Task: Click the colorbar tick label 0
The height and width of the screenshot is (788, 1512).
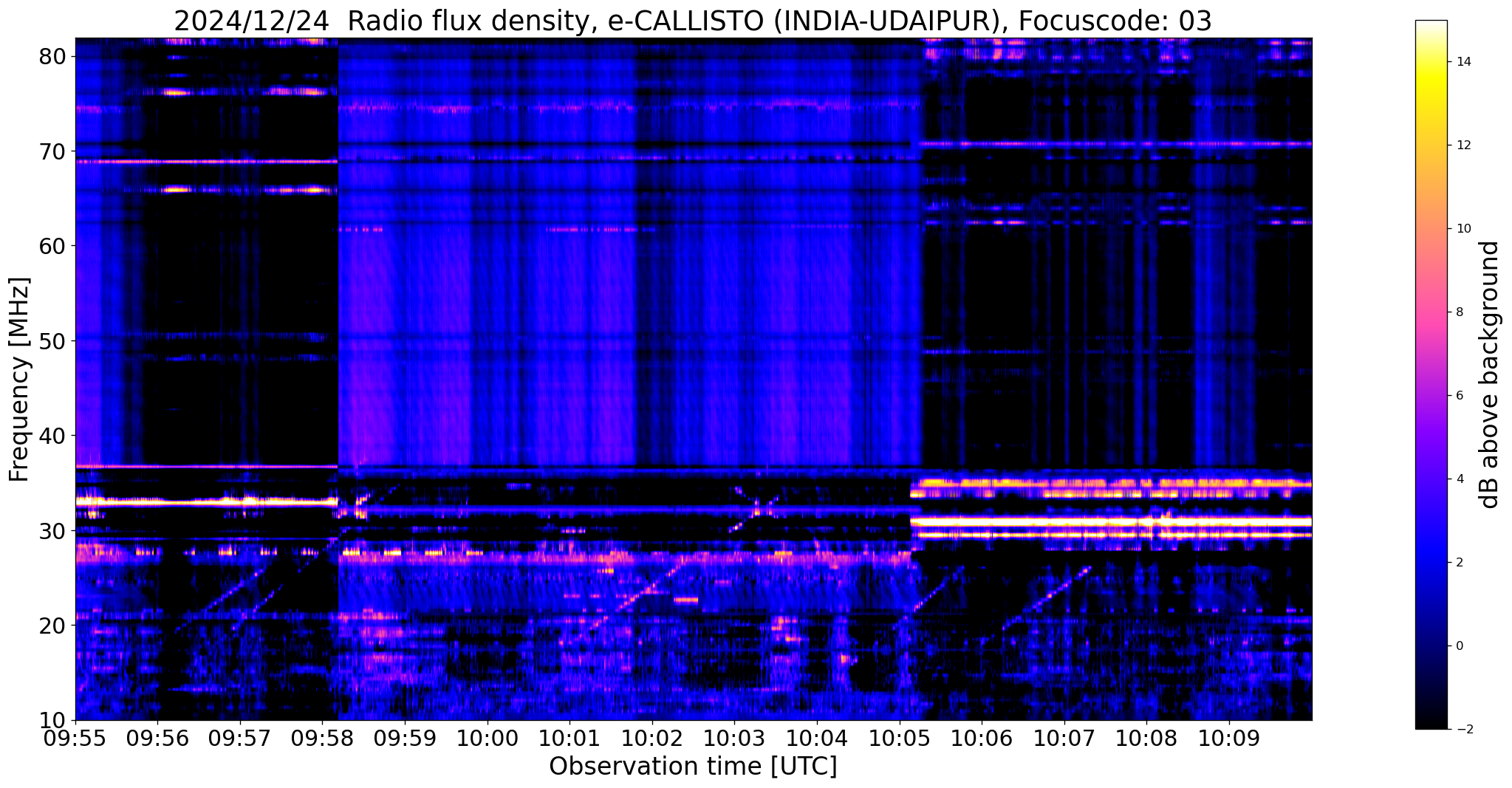Action: click(1459, 646)
